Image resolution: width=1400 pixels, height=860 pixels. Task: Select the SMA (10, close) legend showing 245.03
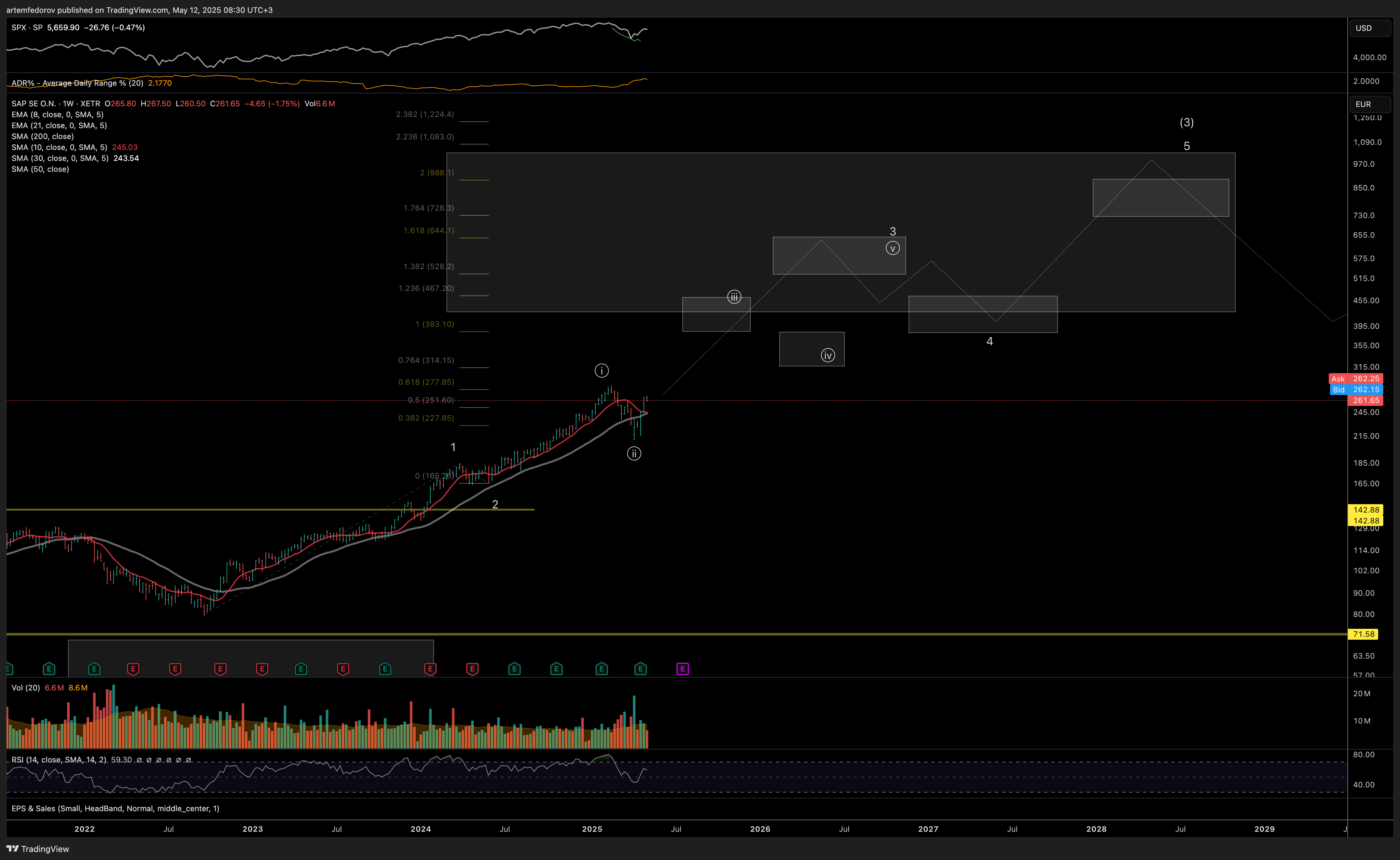[74, 147]
